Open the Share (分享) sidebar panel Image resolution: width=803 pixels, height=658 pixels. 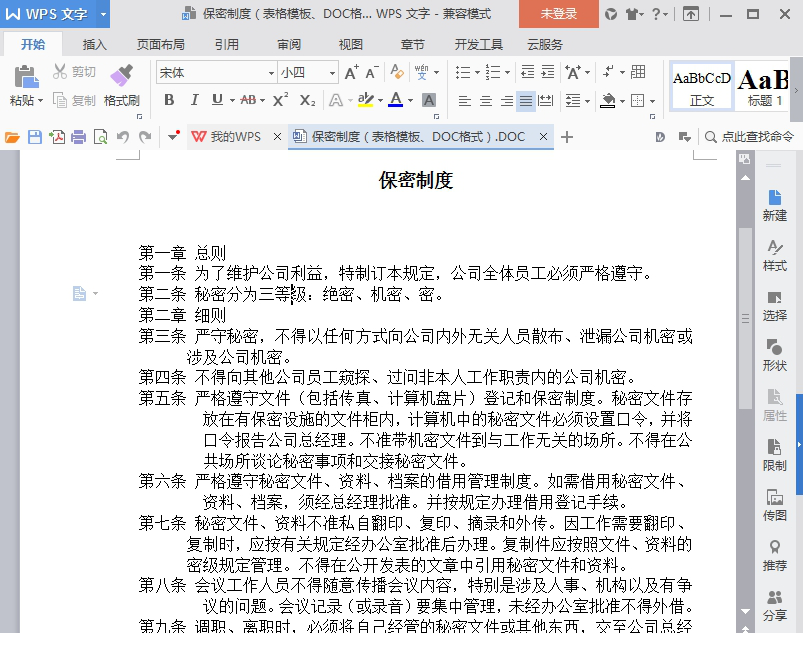pyautogui.click(x=774, y=605)
